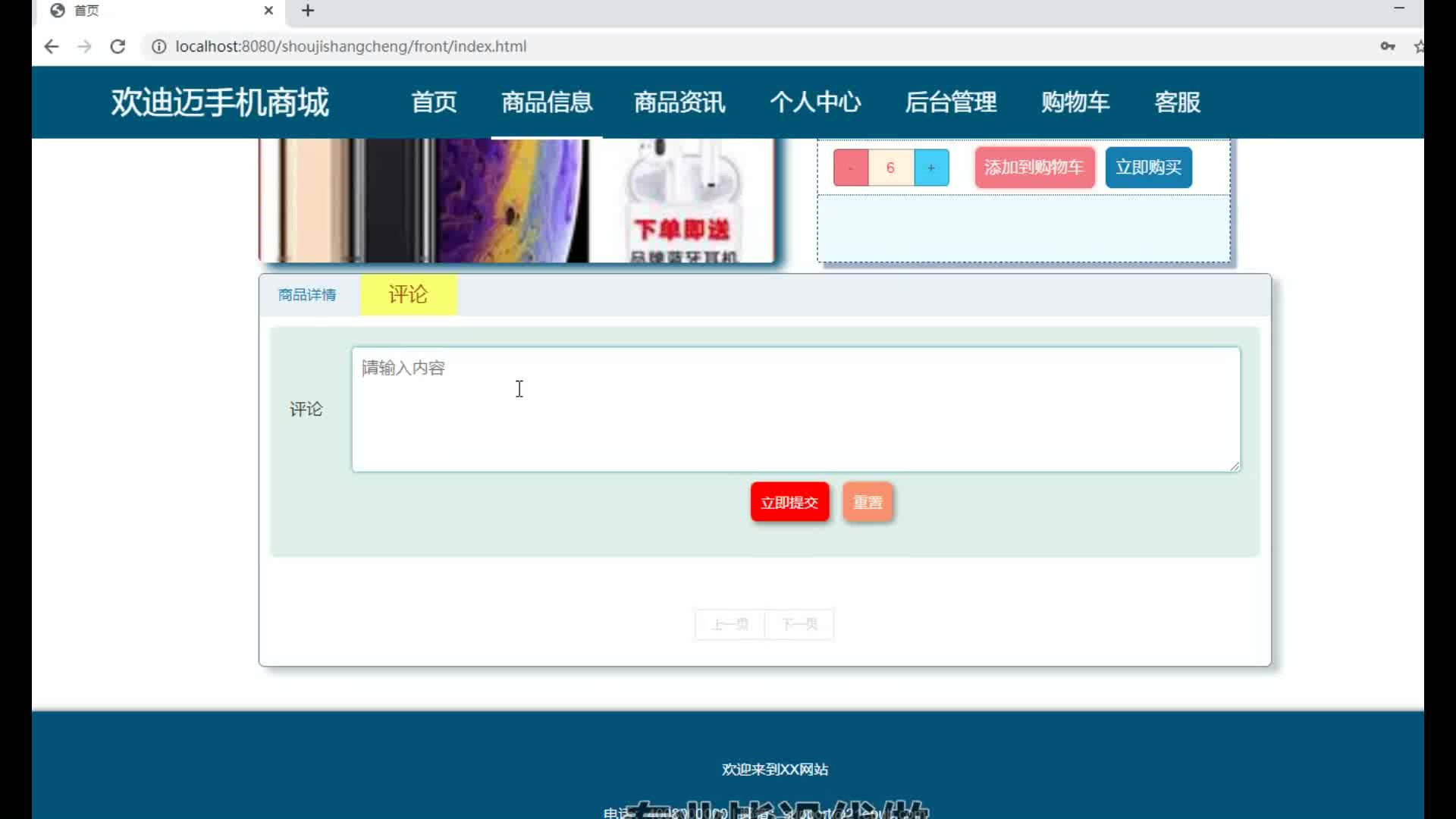Click 添加到购物车 button
Image resolution: width=1456 pixels, height=819 pixels.
[x=1034, y=168]
